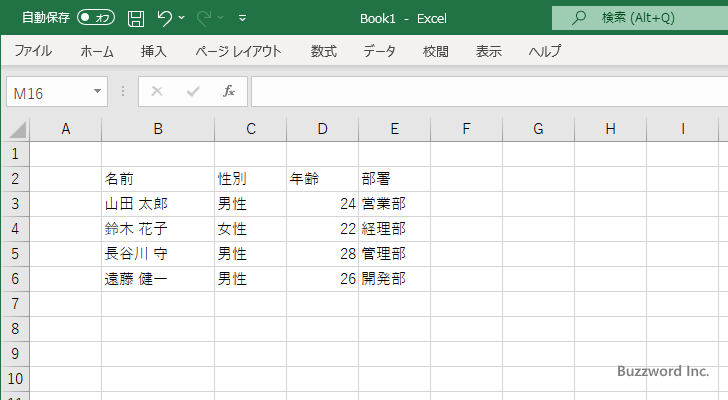Select column C header
This screenshot has width=728, height=400.
(251, 129)
